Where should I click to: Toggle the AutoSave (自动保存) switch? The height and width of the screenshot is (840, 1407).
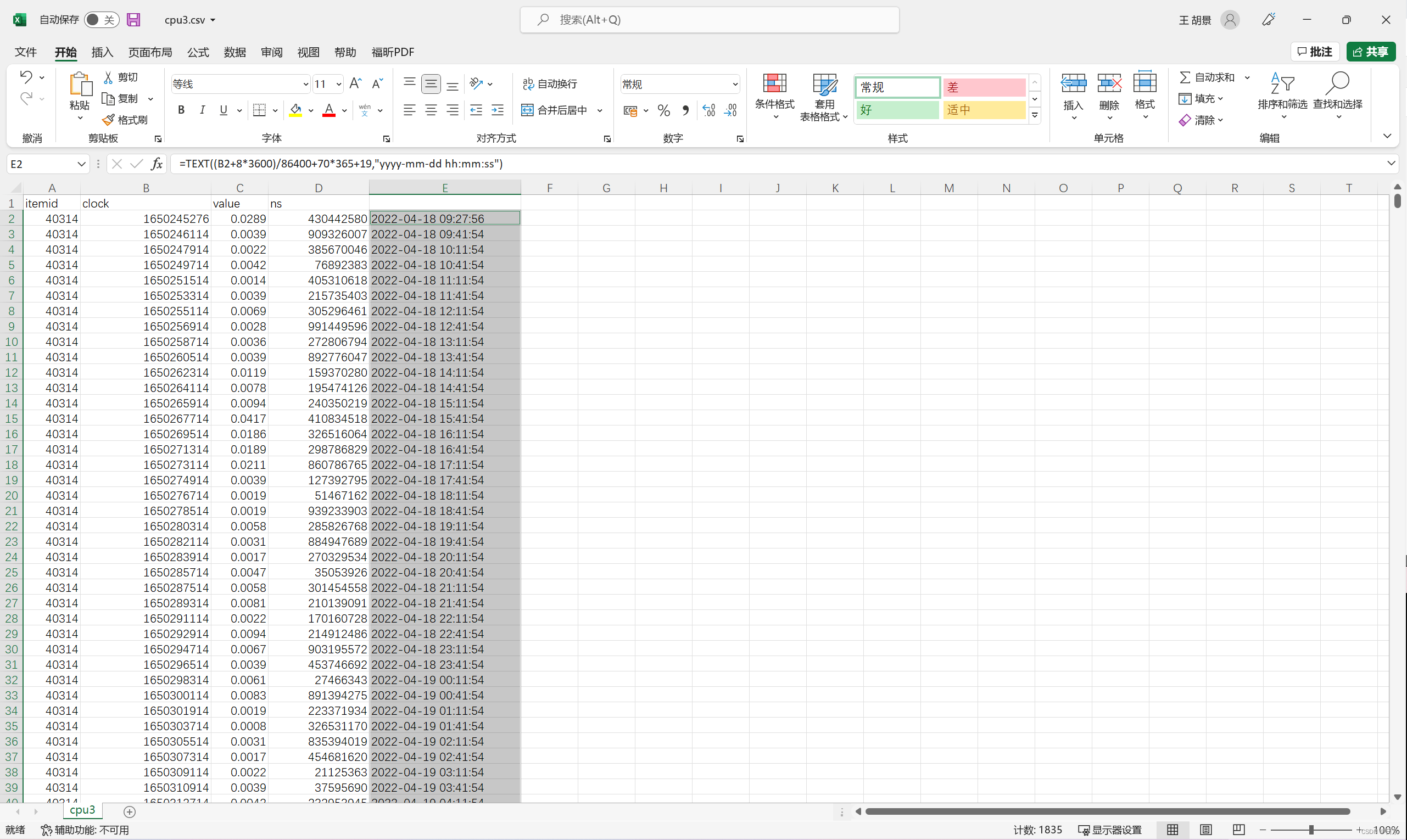[102, 20]
